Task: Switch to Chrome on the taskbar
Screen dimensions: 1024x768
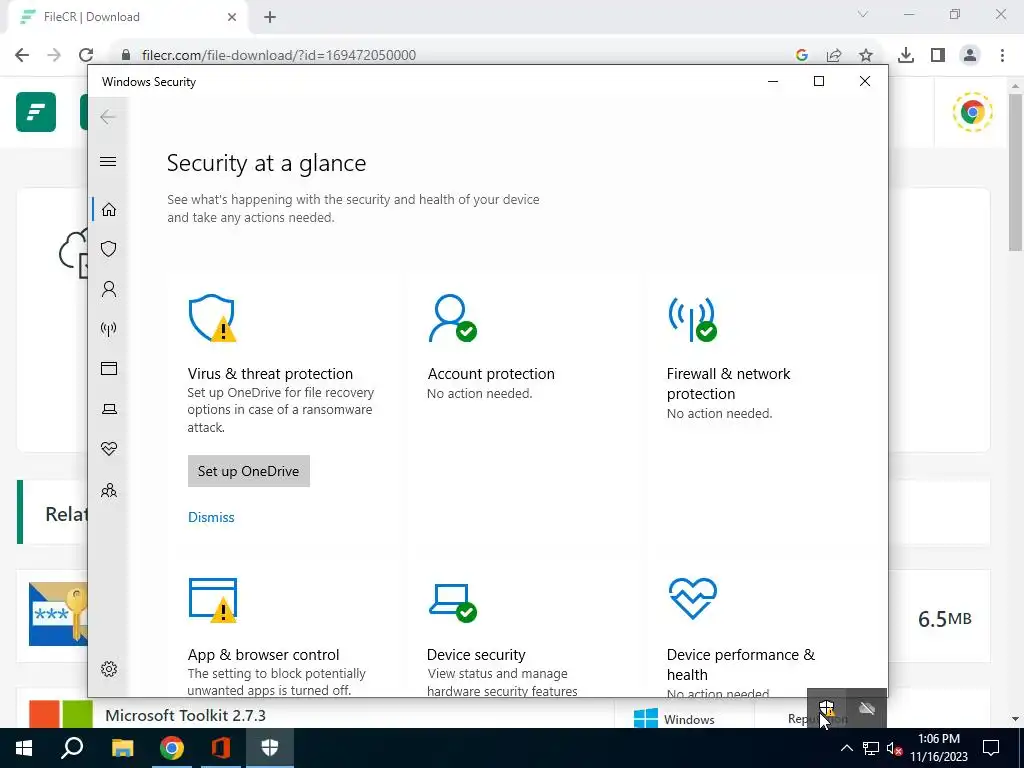Action: point(172,748)
